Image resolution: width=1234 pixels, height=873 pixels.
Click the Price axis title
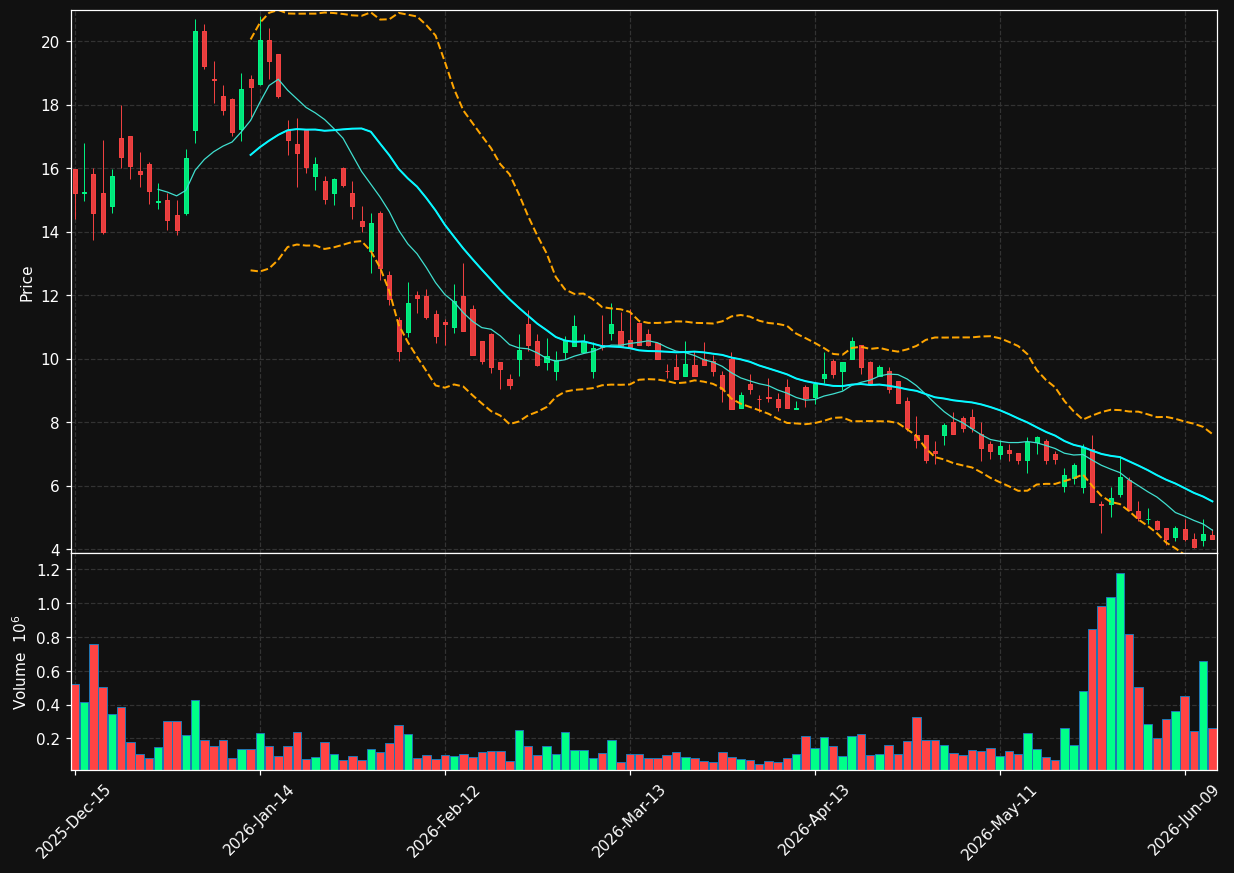pyautogui.click(x=27, y=283)
